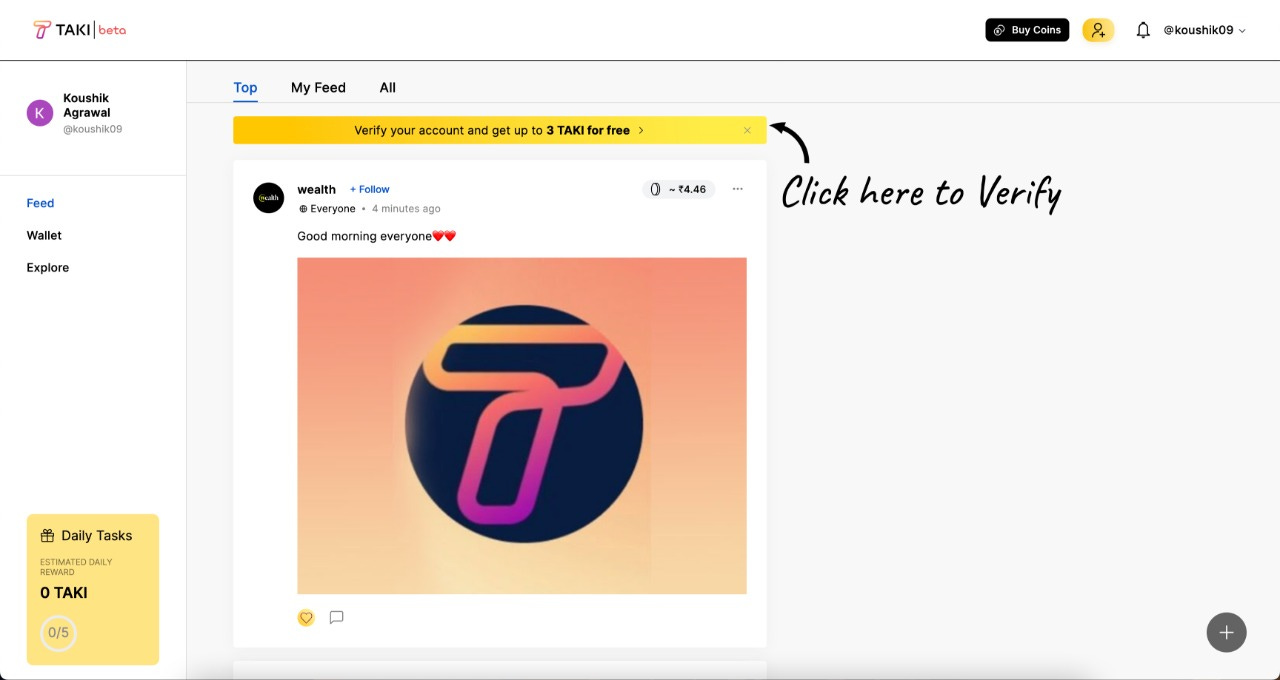The height and width of the screenshot is (680, 1280).
Task: Open the Buy Coins button
Action: coord(1027,30)
